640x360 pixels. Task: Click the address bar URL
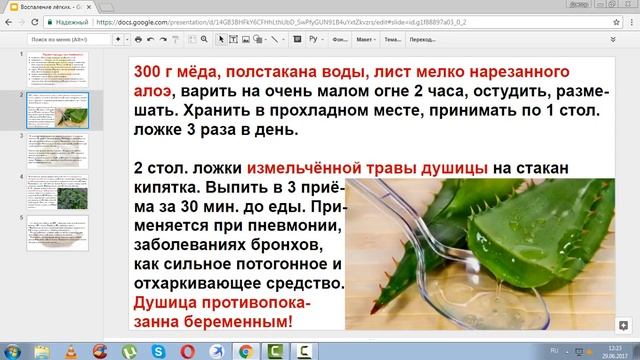tap(281, 22)
